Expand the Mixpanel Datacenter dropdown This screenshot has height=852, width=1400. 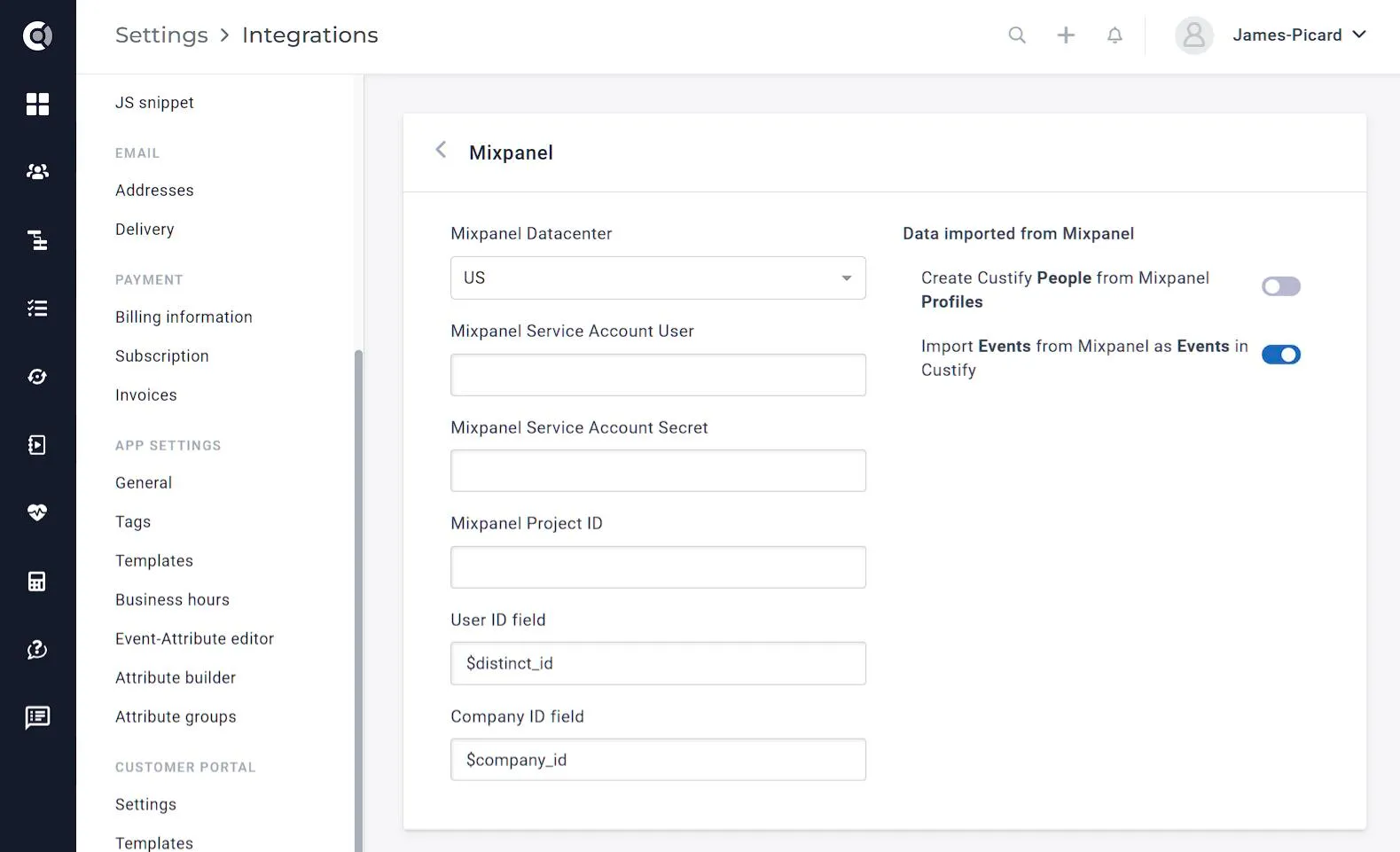658,277
